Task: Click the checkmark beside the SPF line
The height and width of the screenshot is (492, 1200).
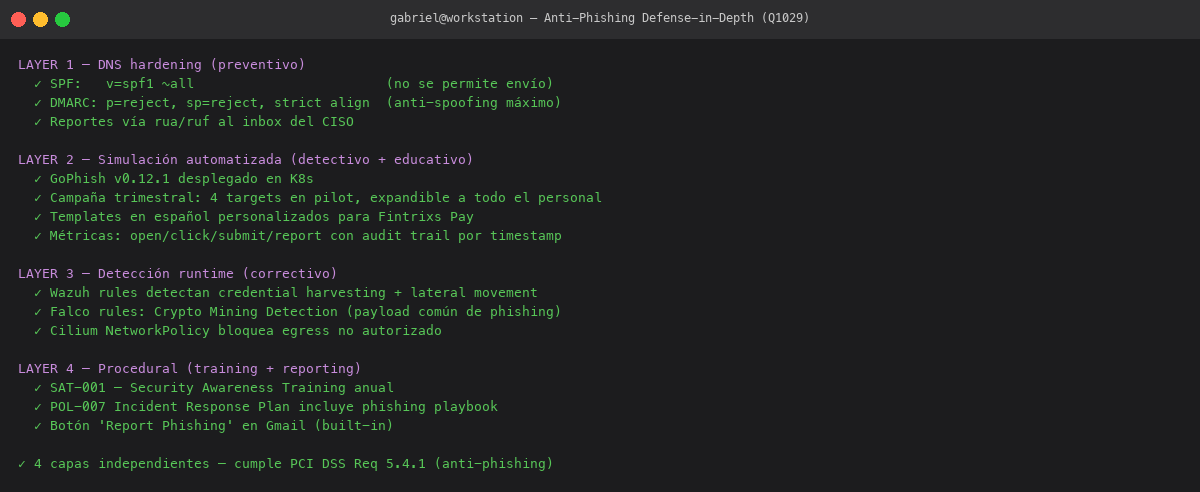Action: coord(38,84)
